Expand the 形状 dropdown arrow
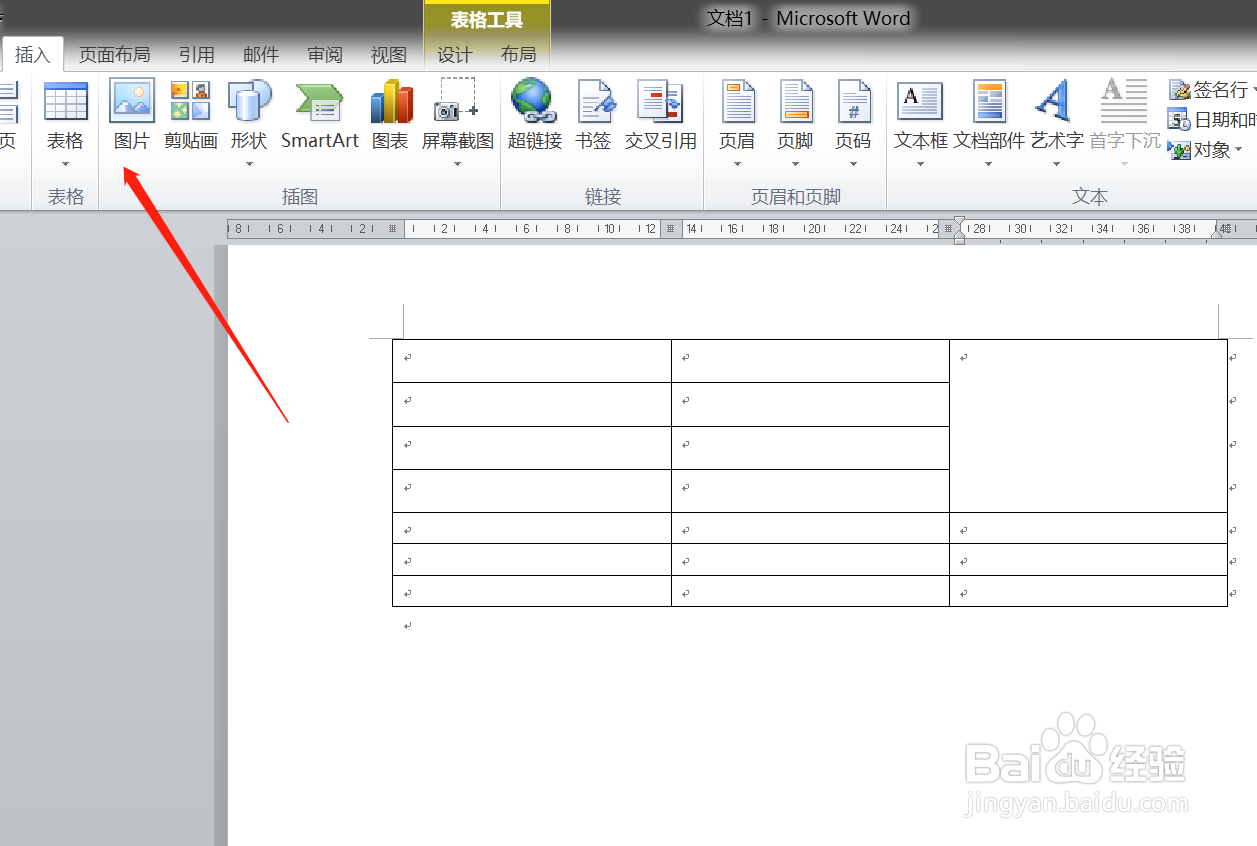Viewport: 1257px width, 846px height. click(x=249, y=164)
